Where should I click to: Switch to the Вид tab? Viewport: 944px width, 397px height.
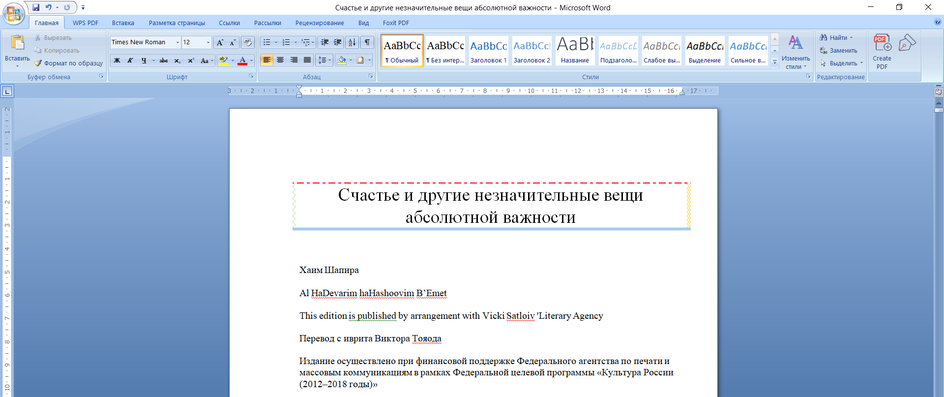click(364, 23)
